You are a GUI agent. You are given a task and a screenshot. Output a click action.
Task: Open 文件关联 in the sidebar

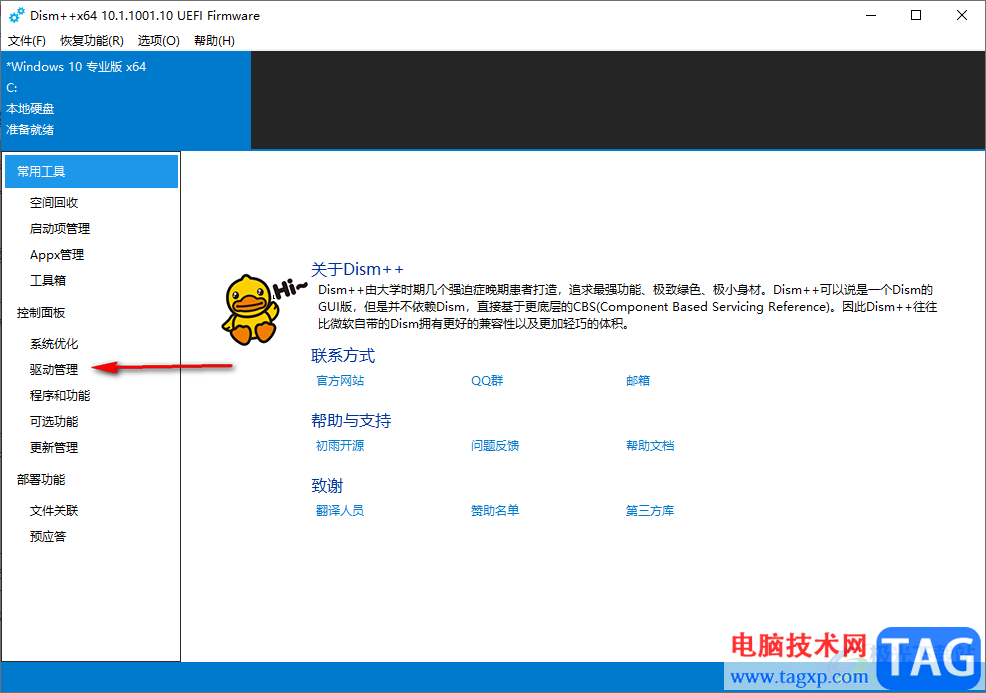pos(54,511)
